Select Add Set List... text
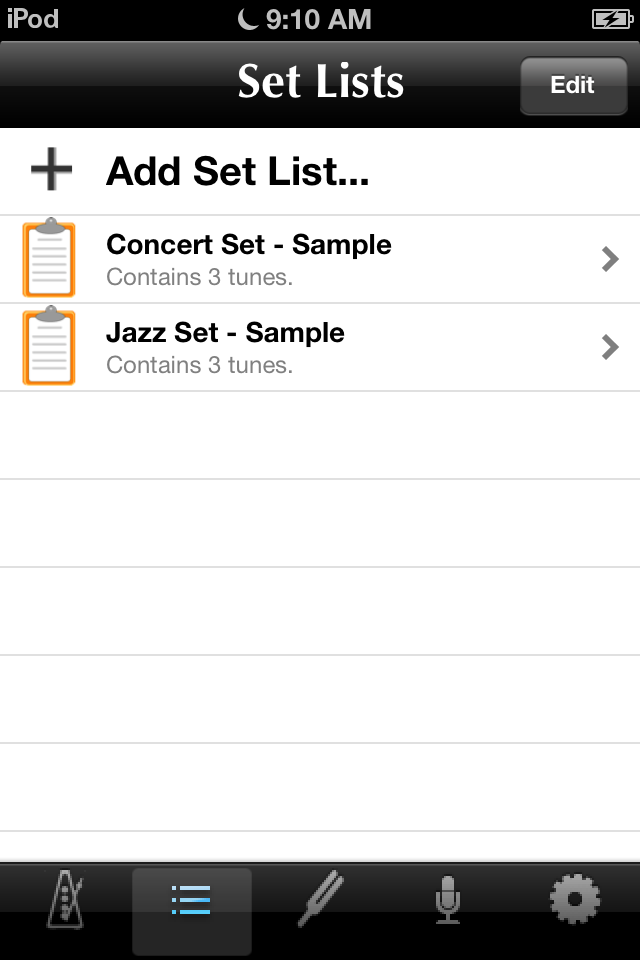 pyautogui.click(x=238, y=171)
